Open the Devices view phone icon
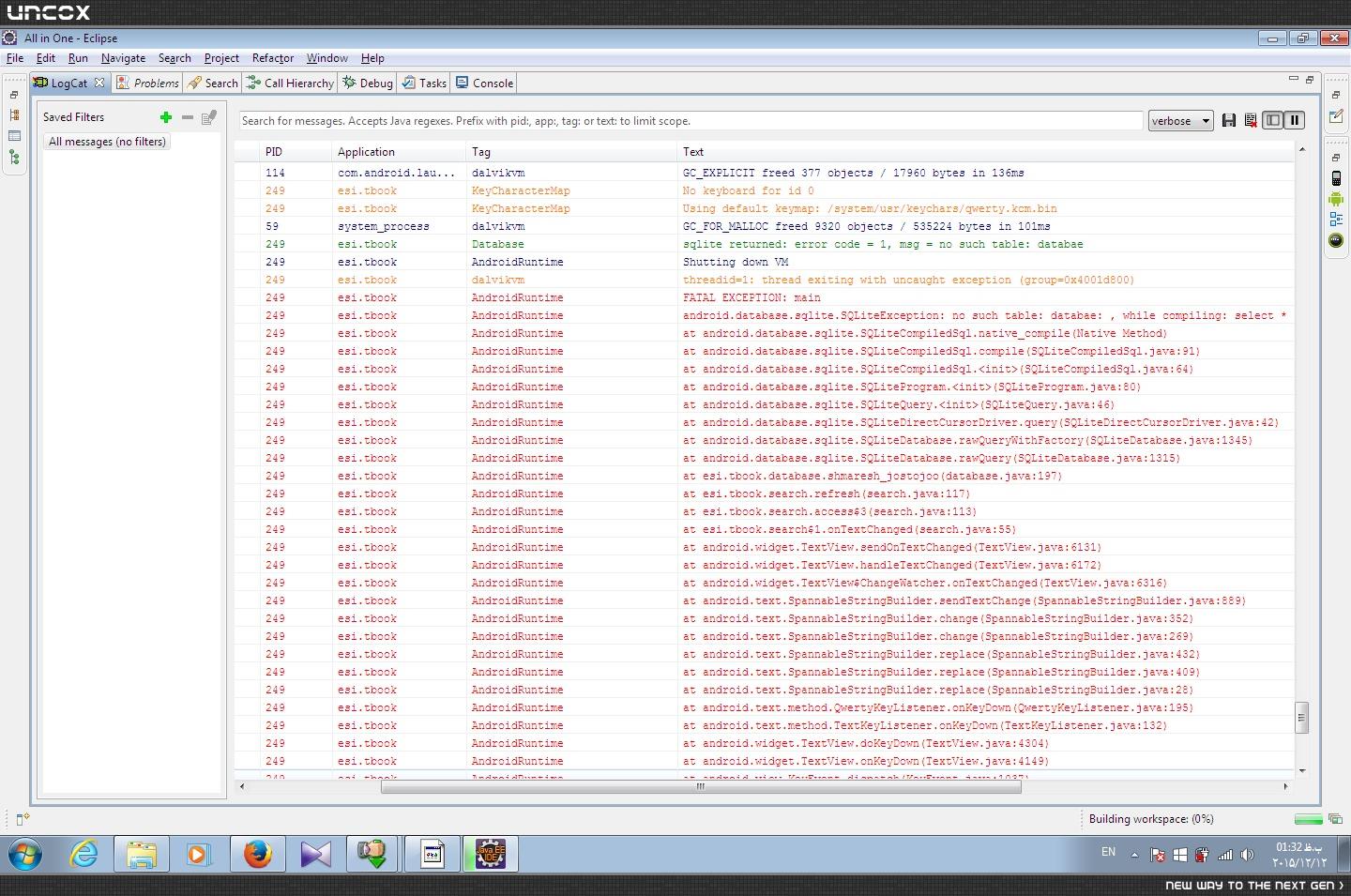The image size is (1351, 896). [x=1336, y=178]
